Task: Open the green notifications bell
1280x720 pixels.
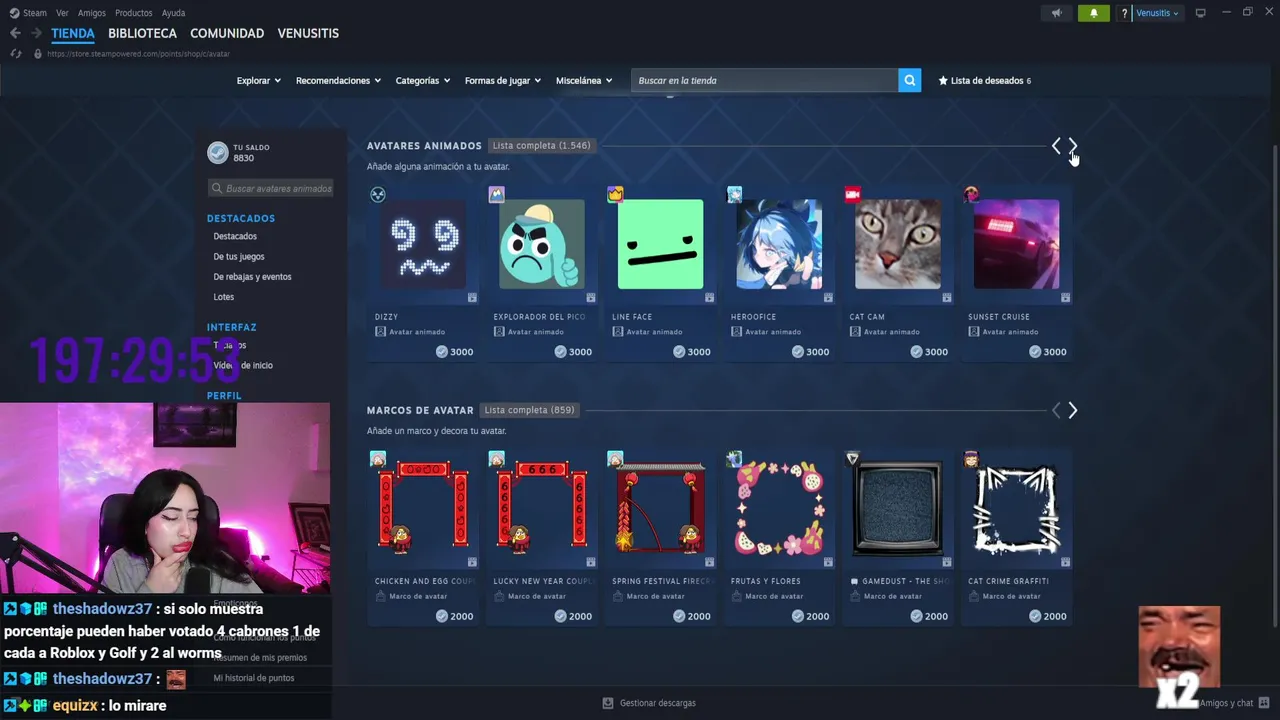Action: [x=1093, y=13]
